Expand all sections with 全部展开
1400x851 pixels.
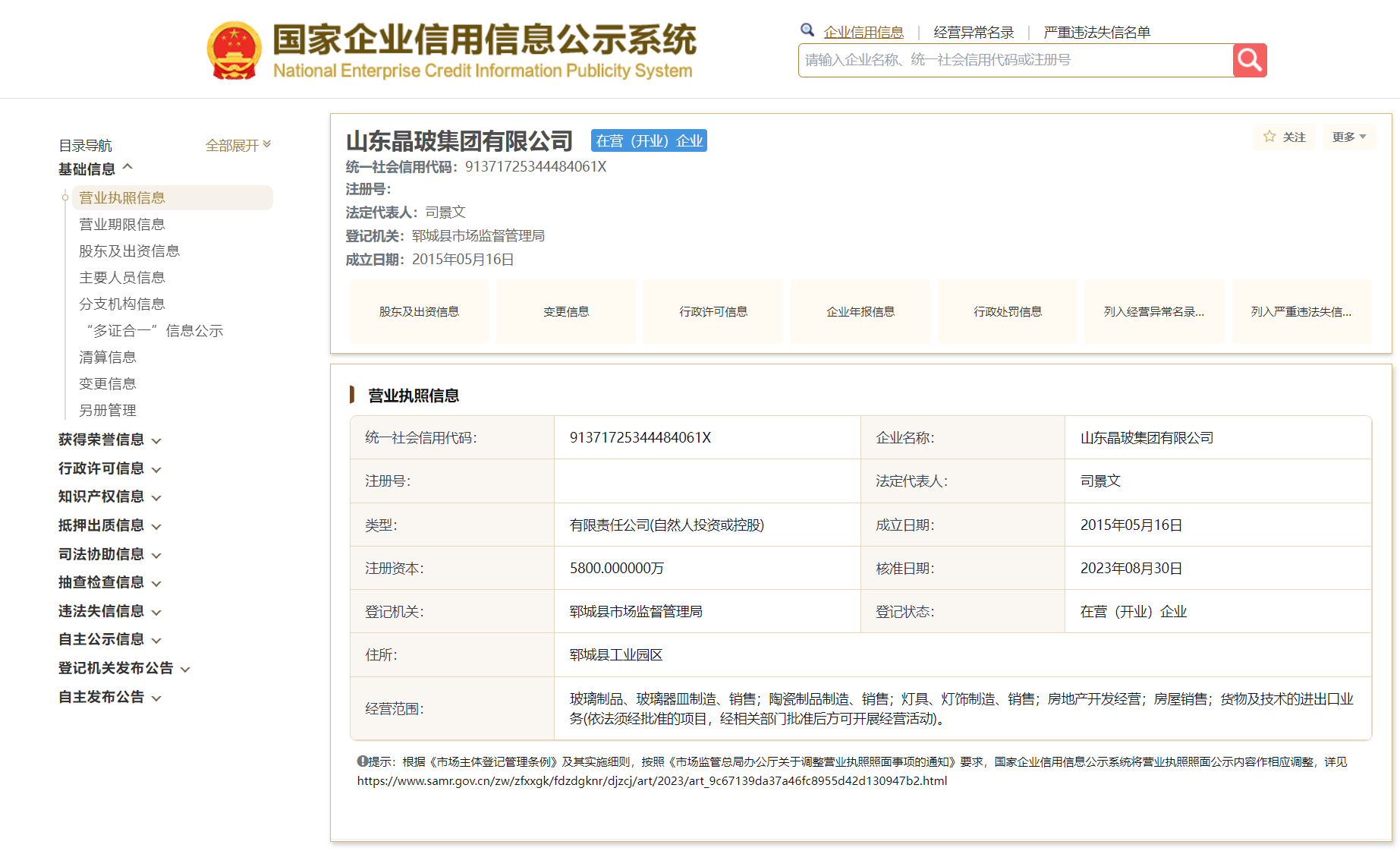pyautogui.click(x=238, y=145)
